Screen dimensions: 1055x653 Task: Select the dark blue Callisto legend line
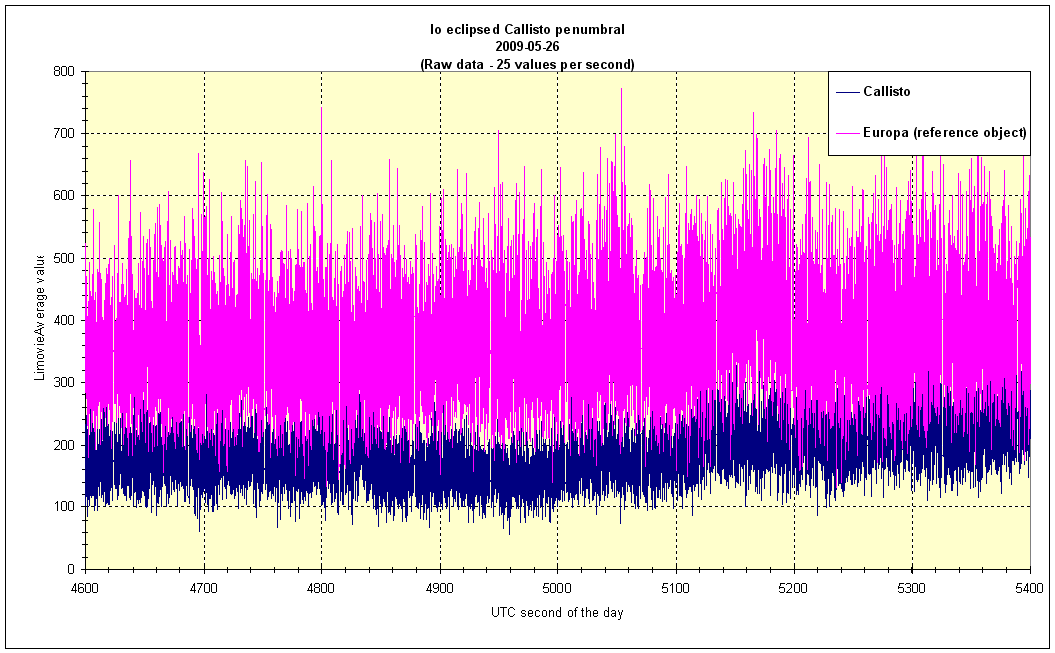848,92
